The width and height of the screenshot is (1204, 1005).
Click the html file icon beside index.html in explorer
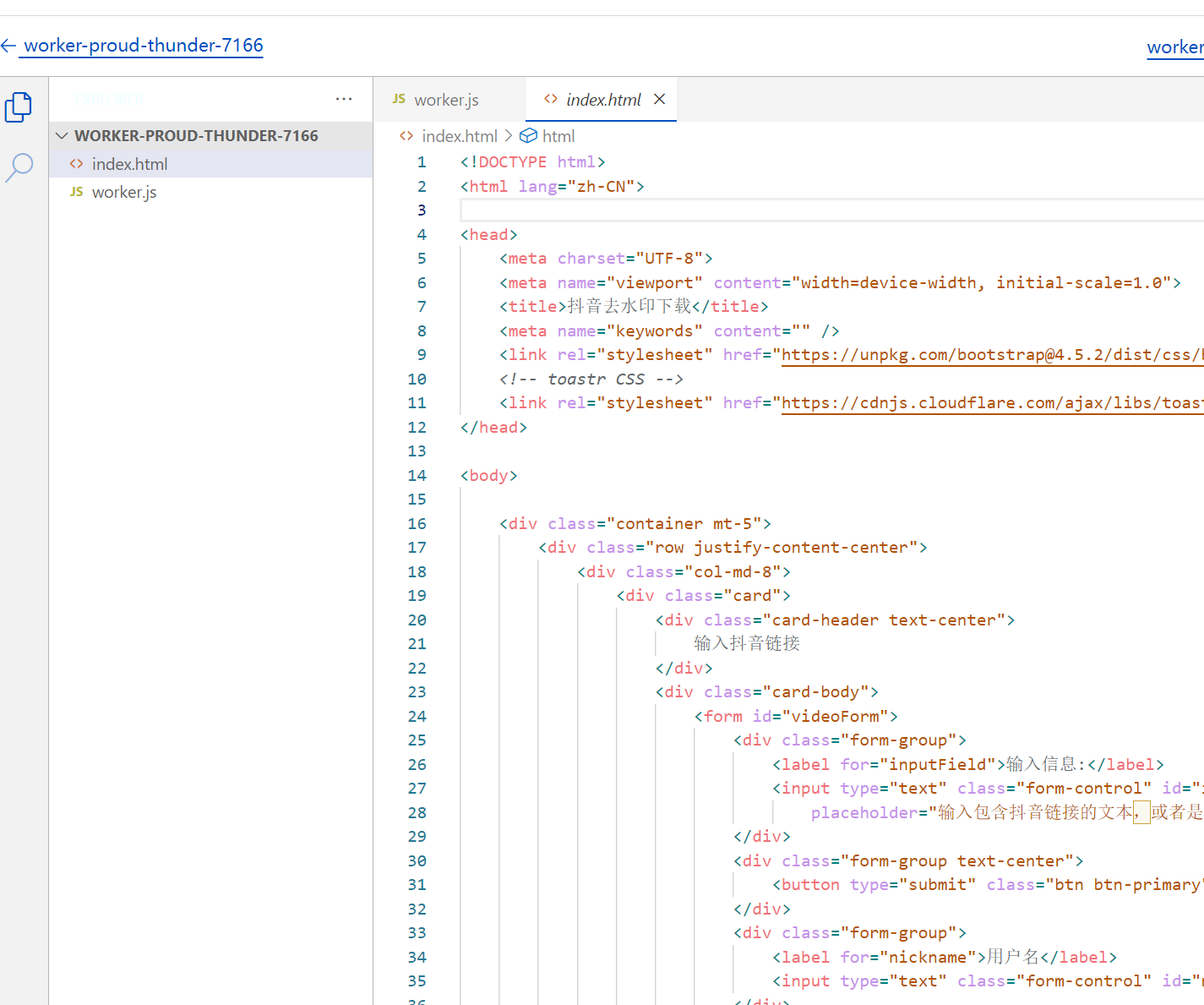click(x=77, y=164)
